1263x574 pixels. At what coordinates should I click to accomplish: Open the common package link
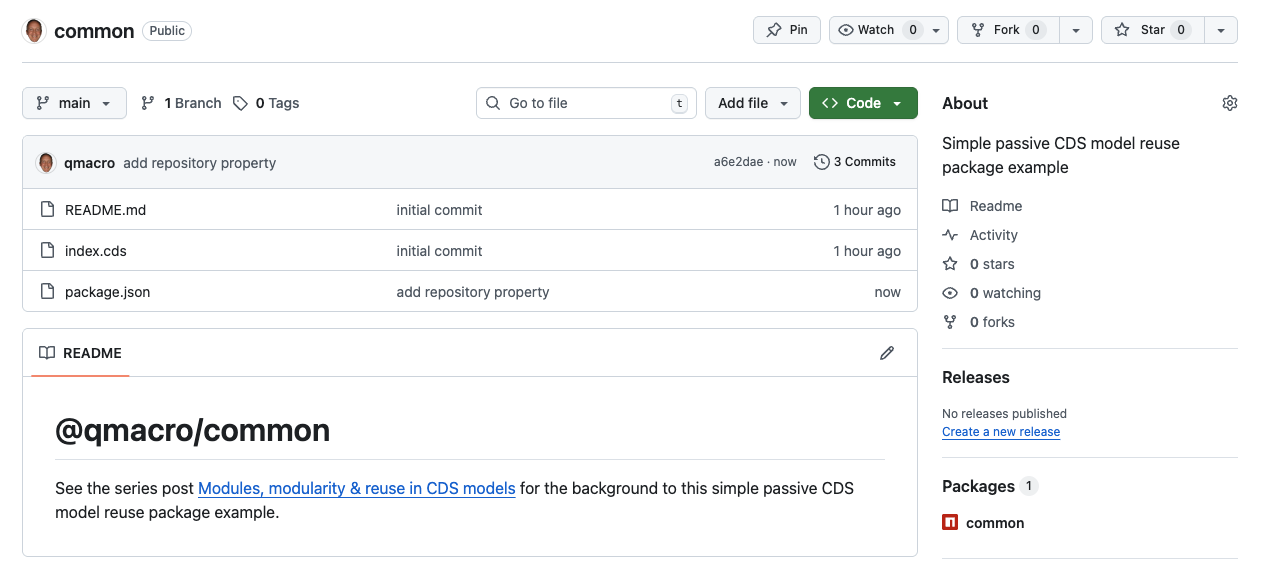(x=995, y=523)
